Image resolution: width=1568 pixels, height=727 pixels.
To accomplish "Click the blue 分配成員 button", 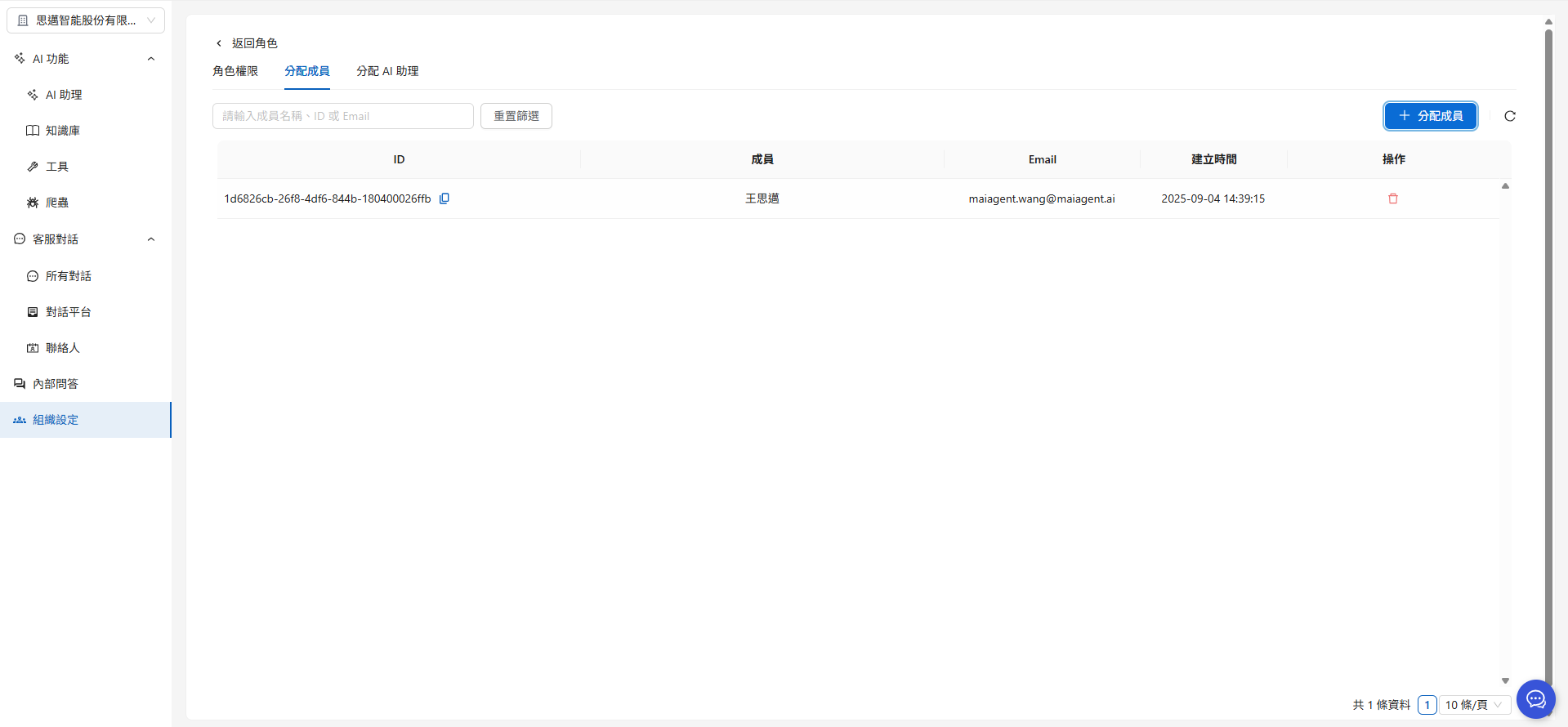I will click(x=1430, y=116).
